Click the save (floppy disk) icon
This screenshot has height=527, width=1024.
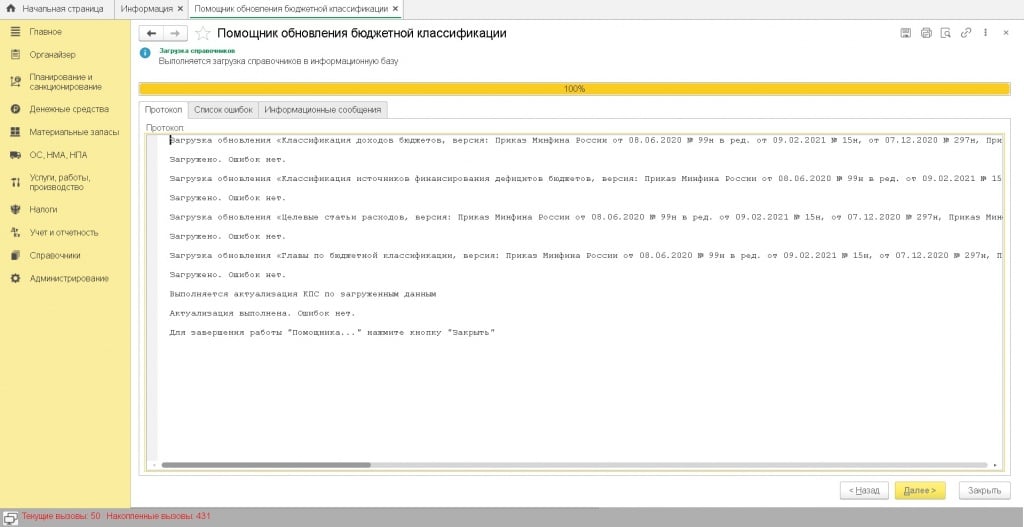(906, 33)
